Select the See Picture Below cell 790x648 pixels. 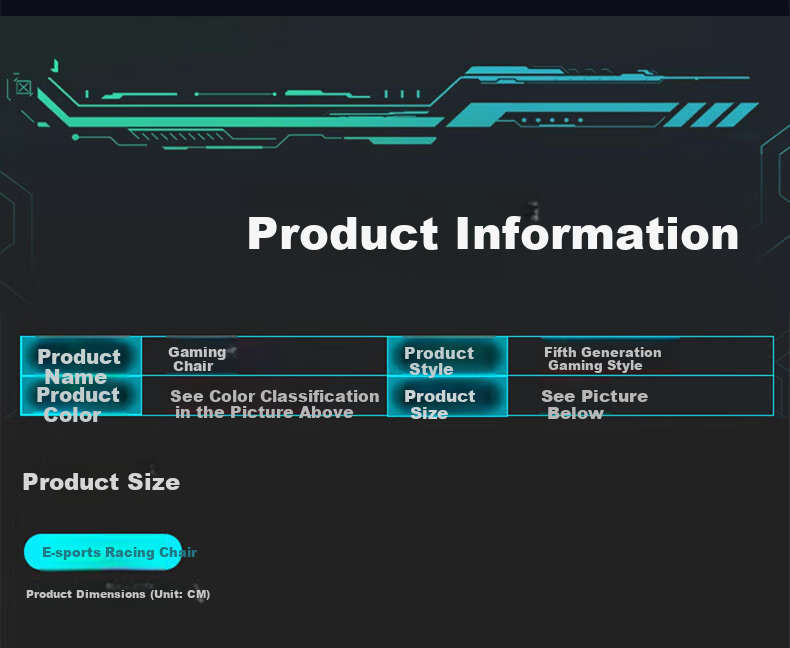(640, 396)
